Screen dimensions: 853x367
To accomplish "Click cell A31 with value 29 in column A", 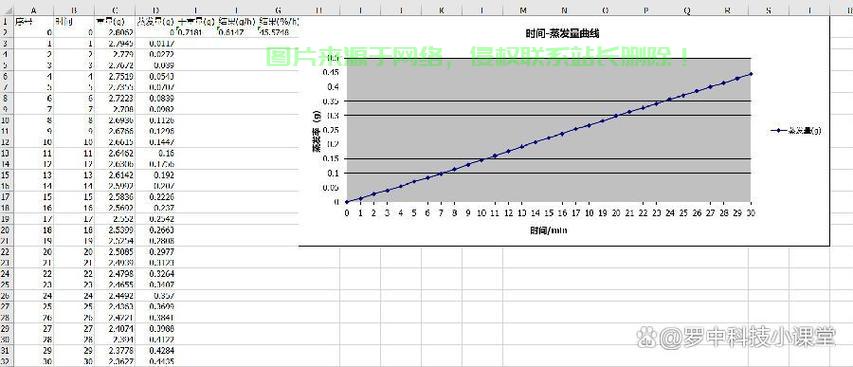I will [x=34, y=351].
